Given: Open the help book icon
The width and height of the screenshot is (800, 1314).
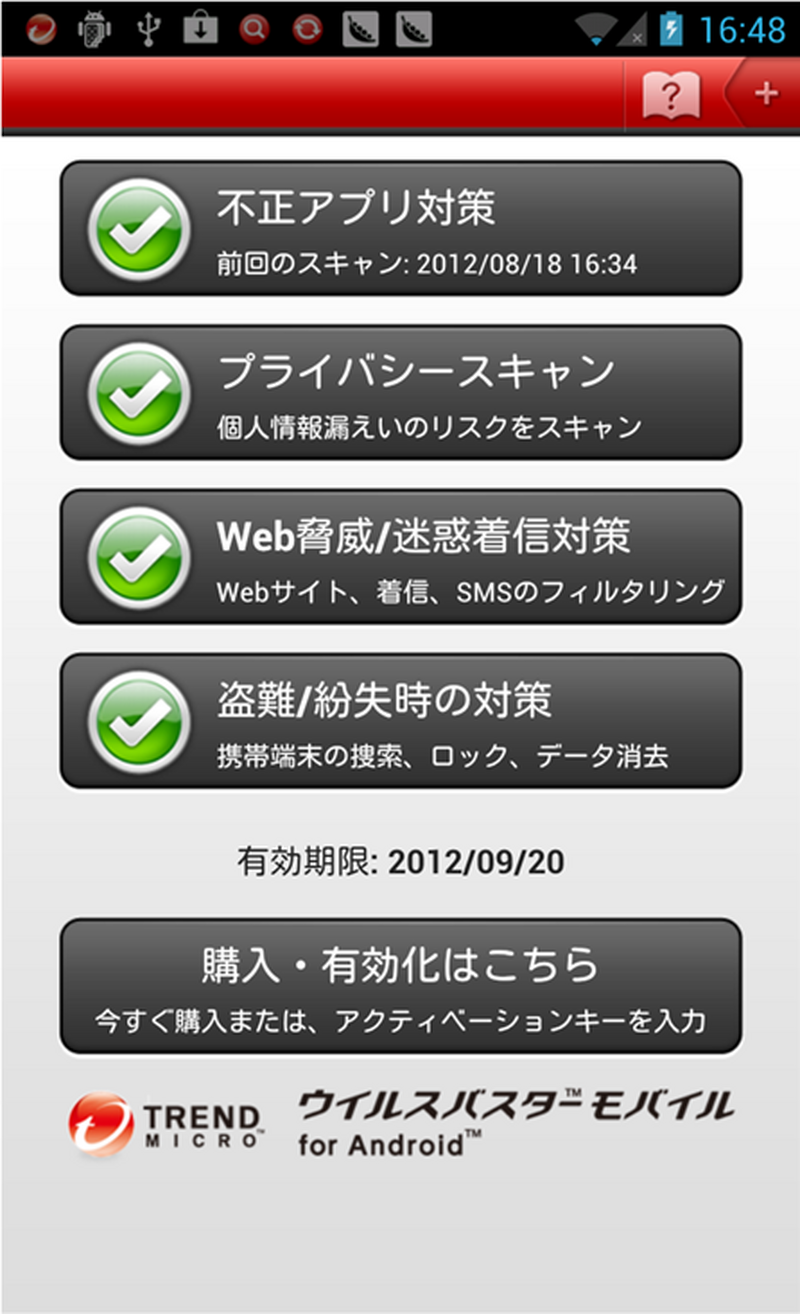Looking at the screenshot, I should tap(669, 95).
